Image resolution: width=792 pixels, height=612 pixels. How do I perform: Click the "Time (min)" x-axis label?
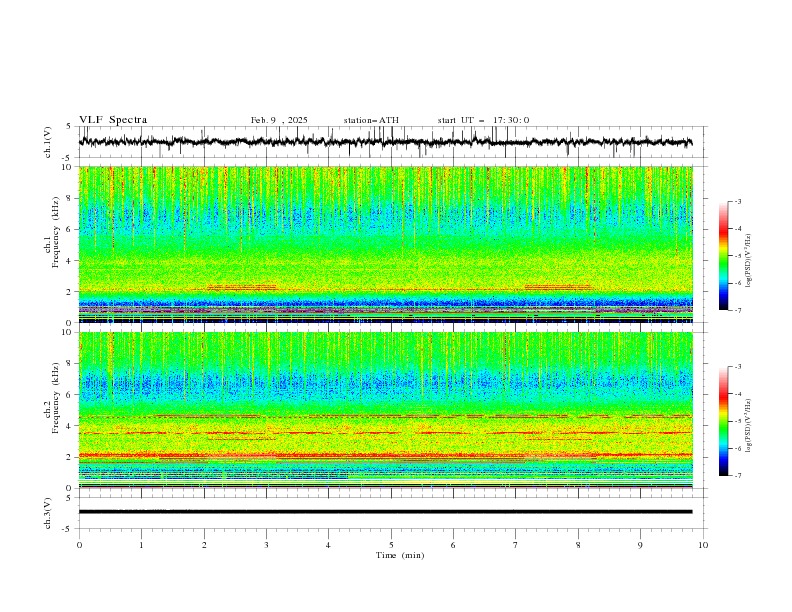point(400,555)
